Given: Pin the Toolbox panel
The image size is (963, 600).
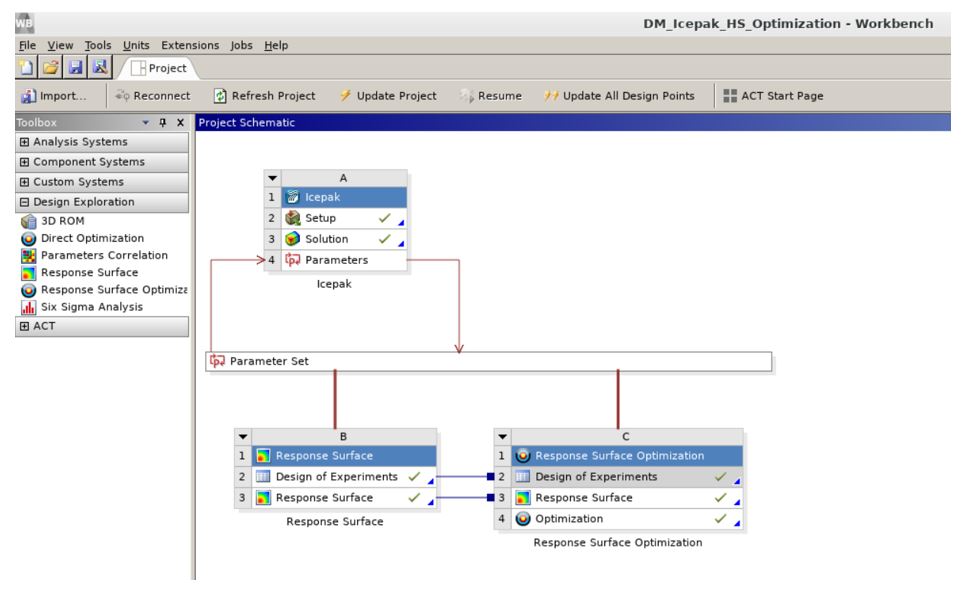Looking at the screenshot, I should tap(163, 123).
